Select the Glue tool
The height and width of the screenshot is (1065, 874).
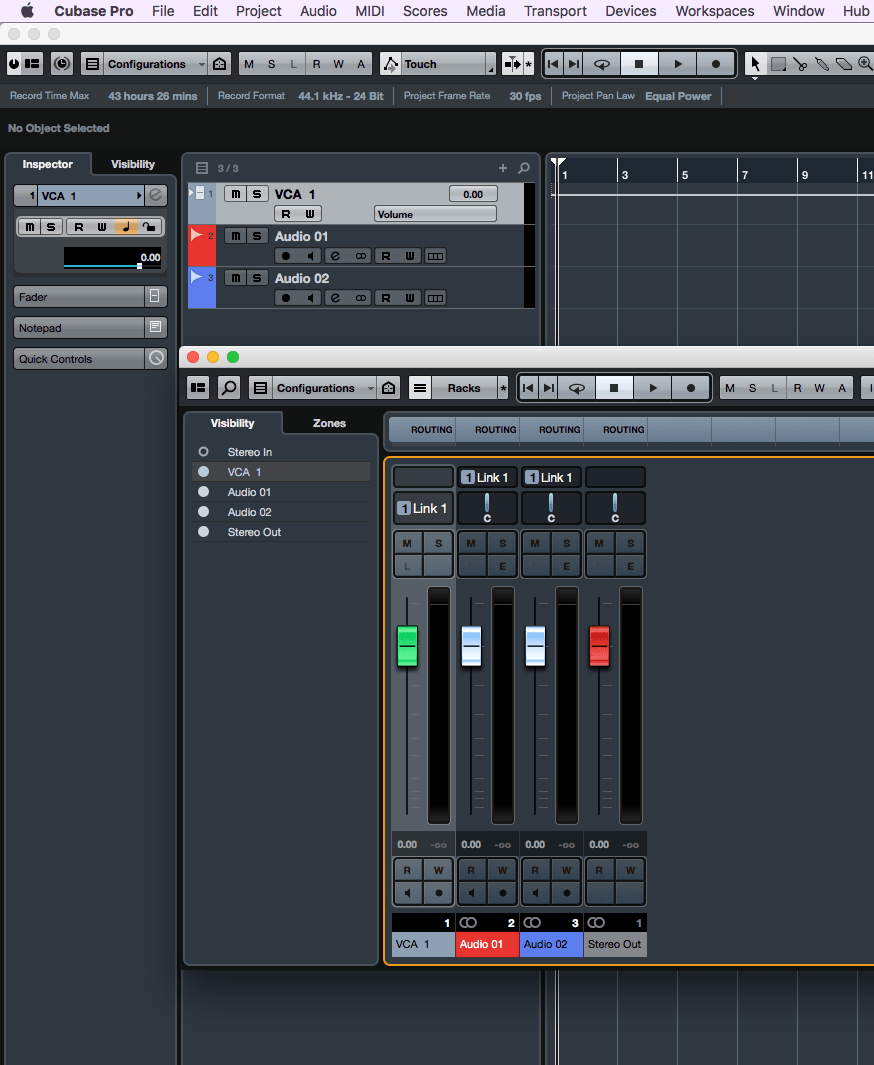822,64
